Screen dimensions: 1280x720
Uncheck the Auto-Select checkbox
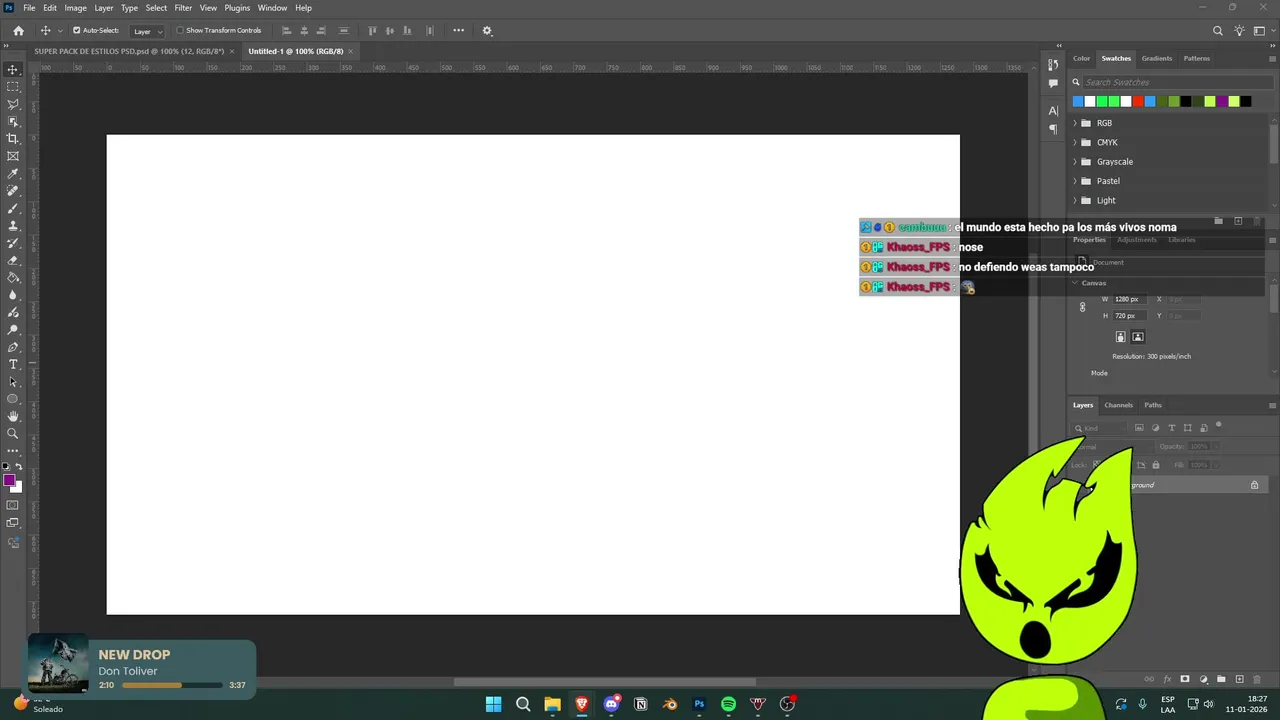pos(76,31)
